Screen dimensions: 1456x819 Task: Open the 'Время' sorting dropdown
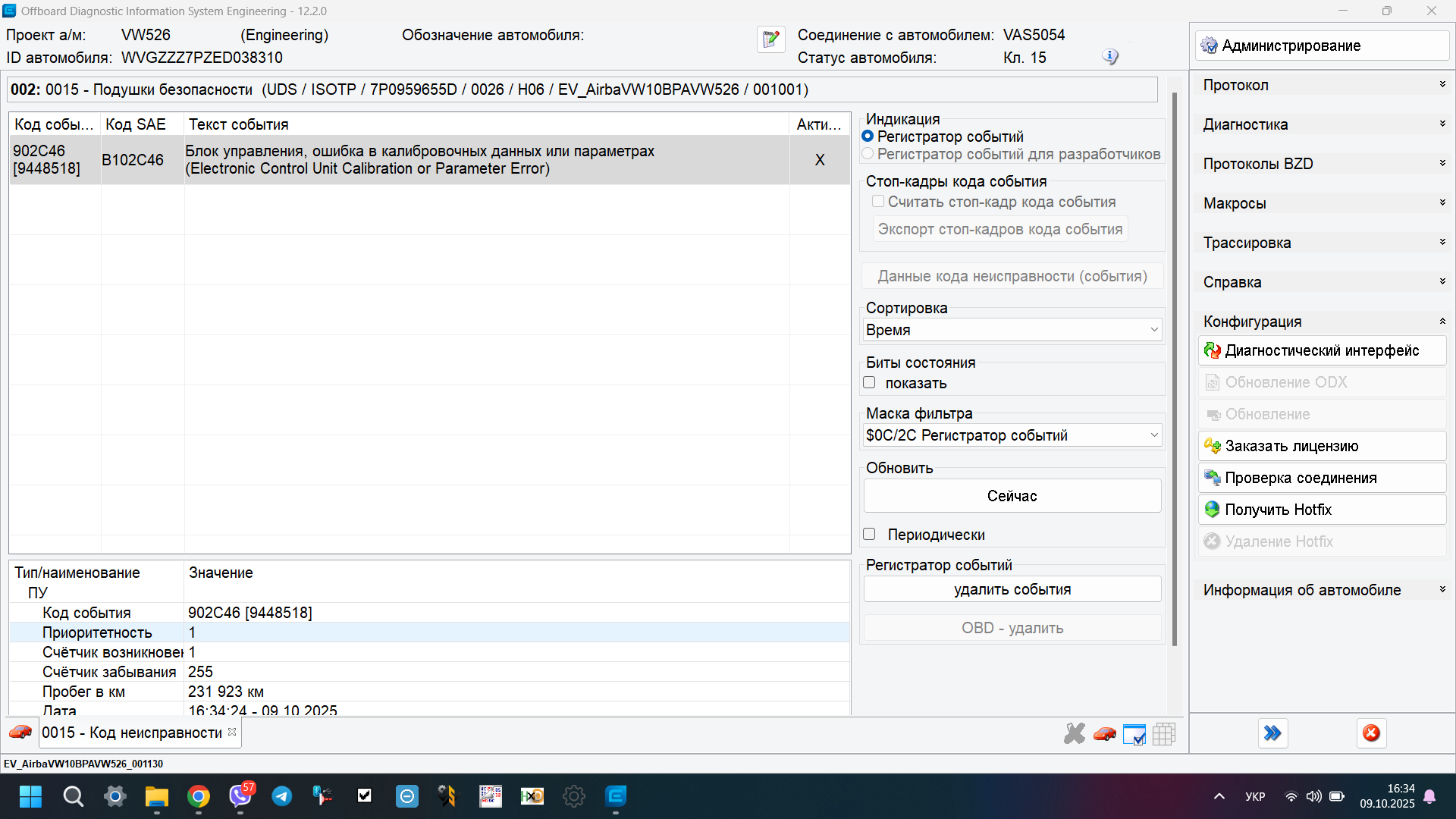click(1012, 330)
